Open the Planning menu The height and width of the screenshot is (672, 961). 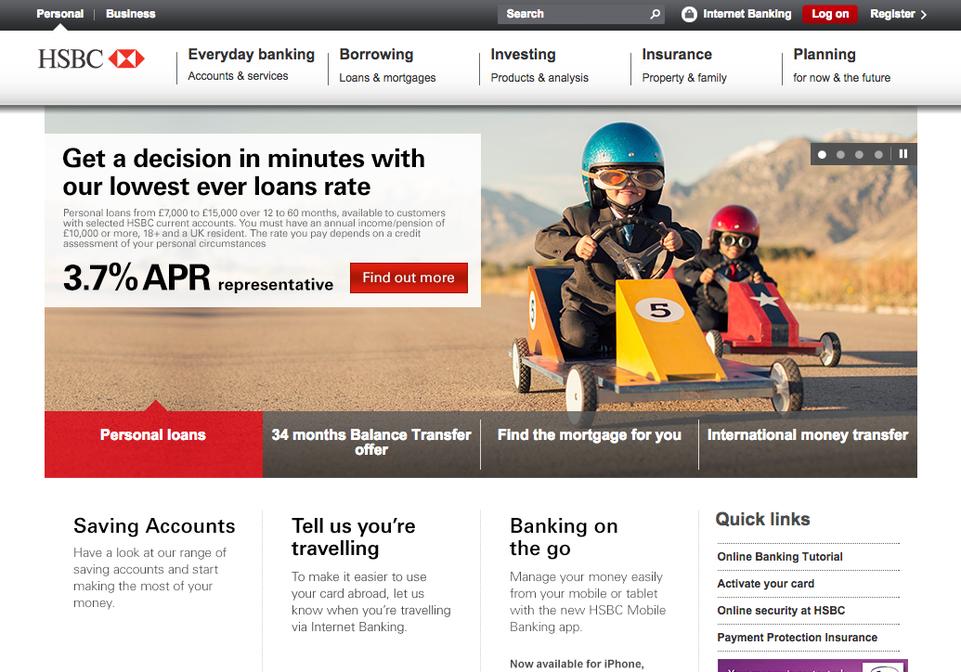824,55
